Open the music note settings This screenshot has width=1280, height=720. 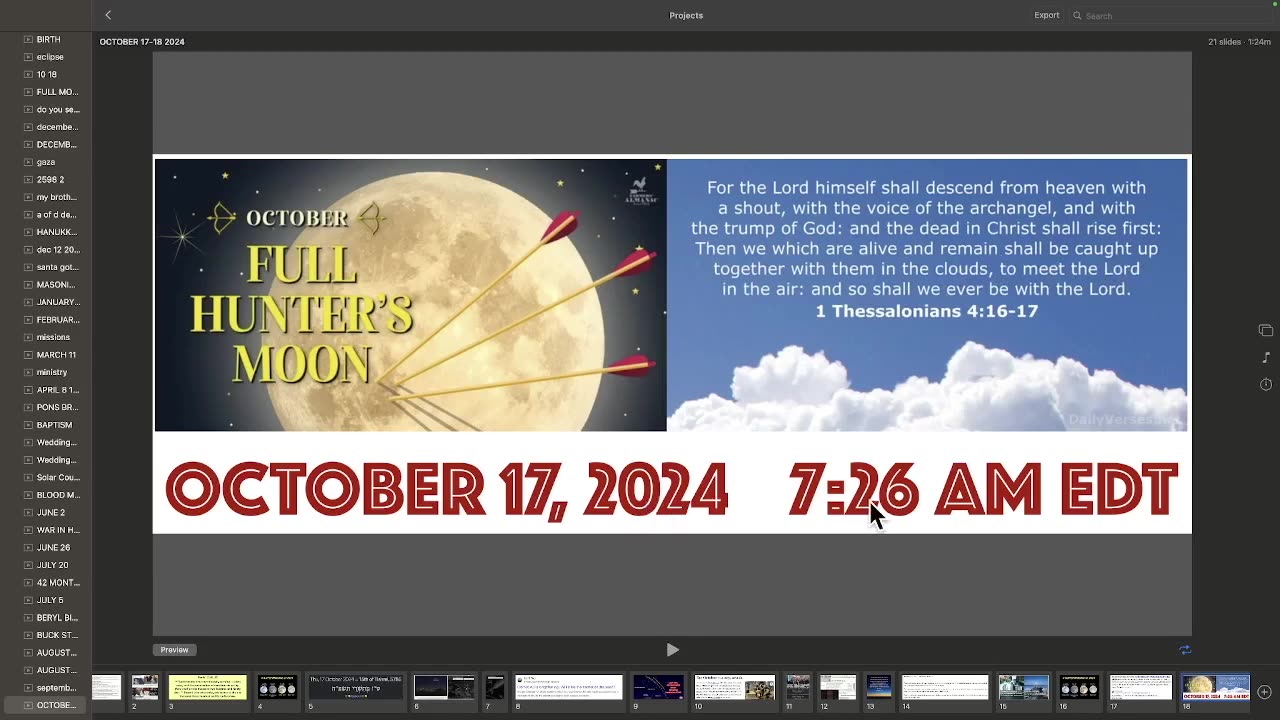point(1265,358)
